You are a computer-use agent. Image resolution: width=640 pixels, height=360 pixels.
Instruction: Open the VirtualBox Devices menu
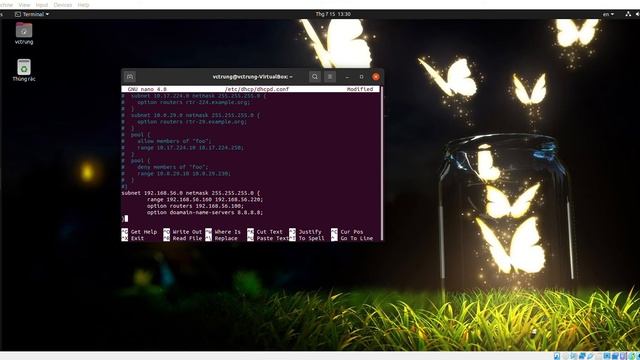coord(63,5)
